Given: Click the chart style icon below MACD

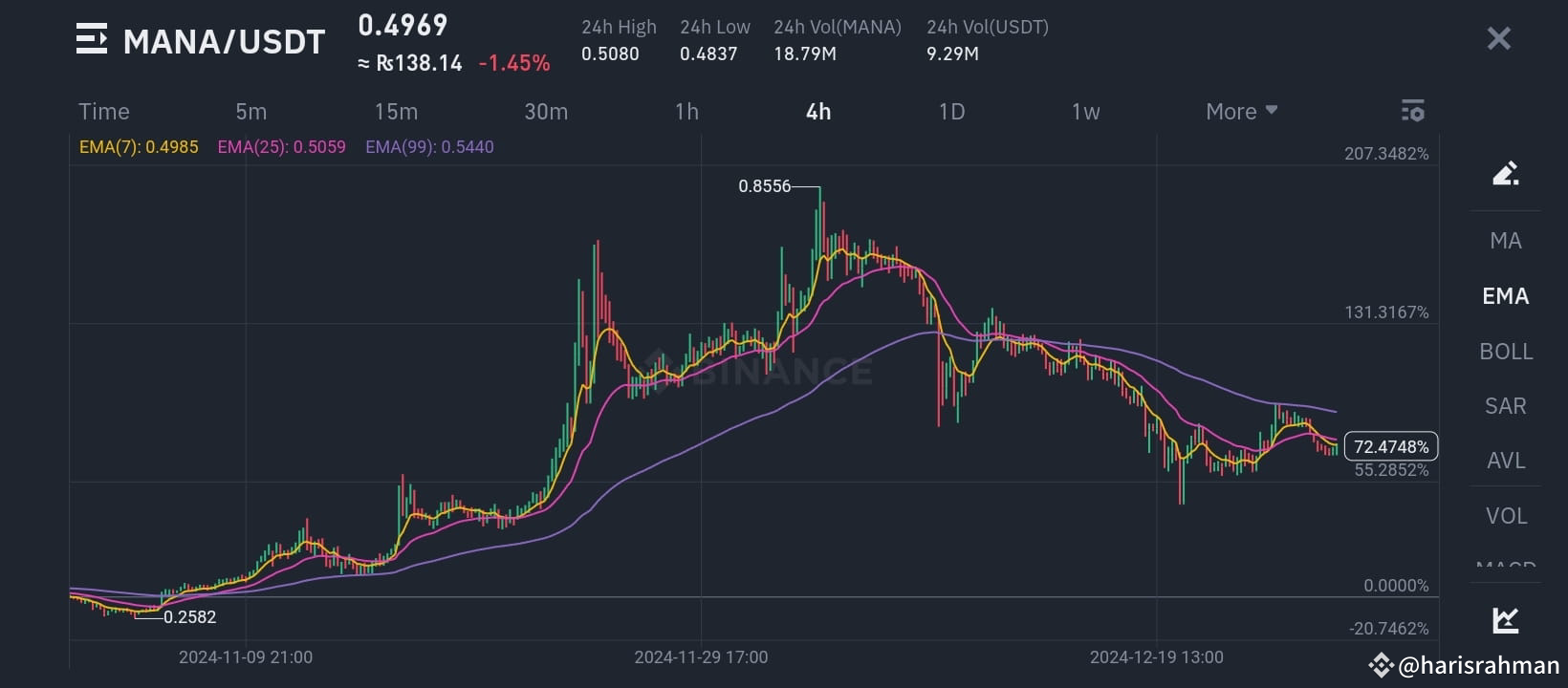Looking at the screenshot, I should pos(1505,619).
